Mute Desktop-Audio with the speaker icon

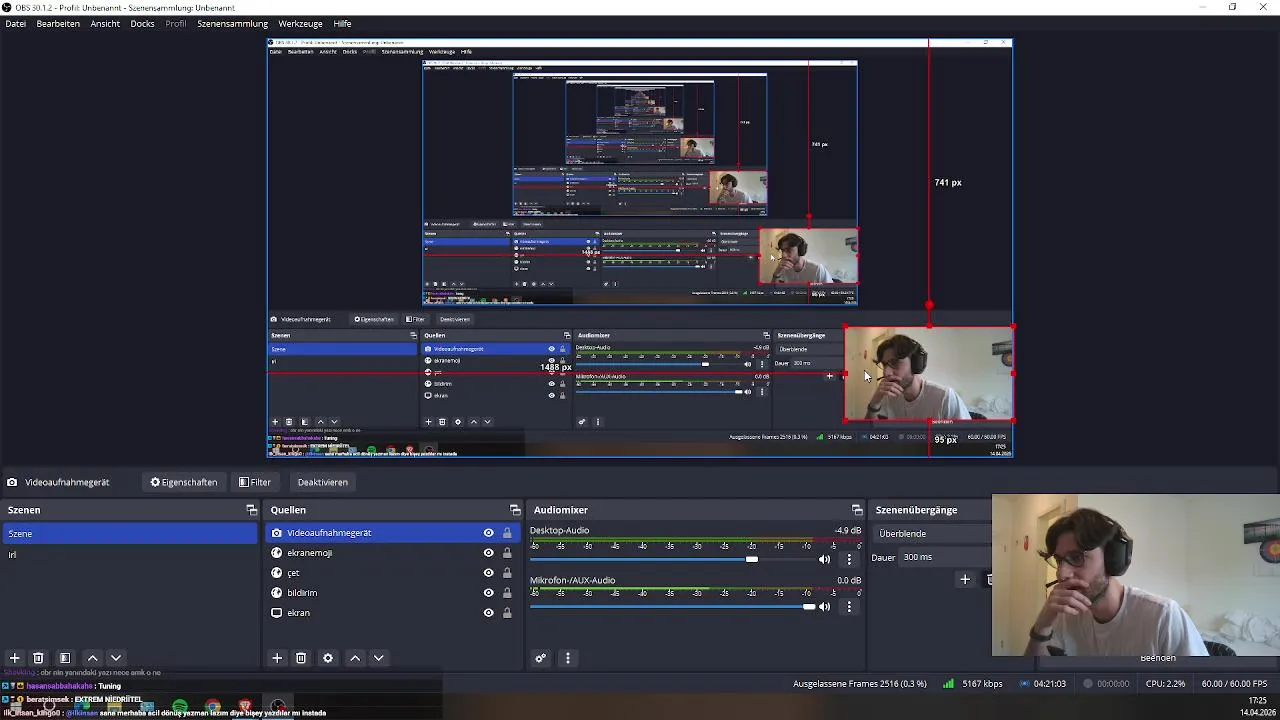tap(825, 559)
